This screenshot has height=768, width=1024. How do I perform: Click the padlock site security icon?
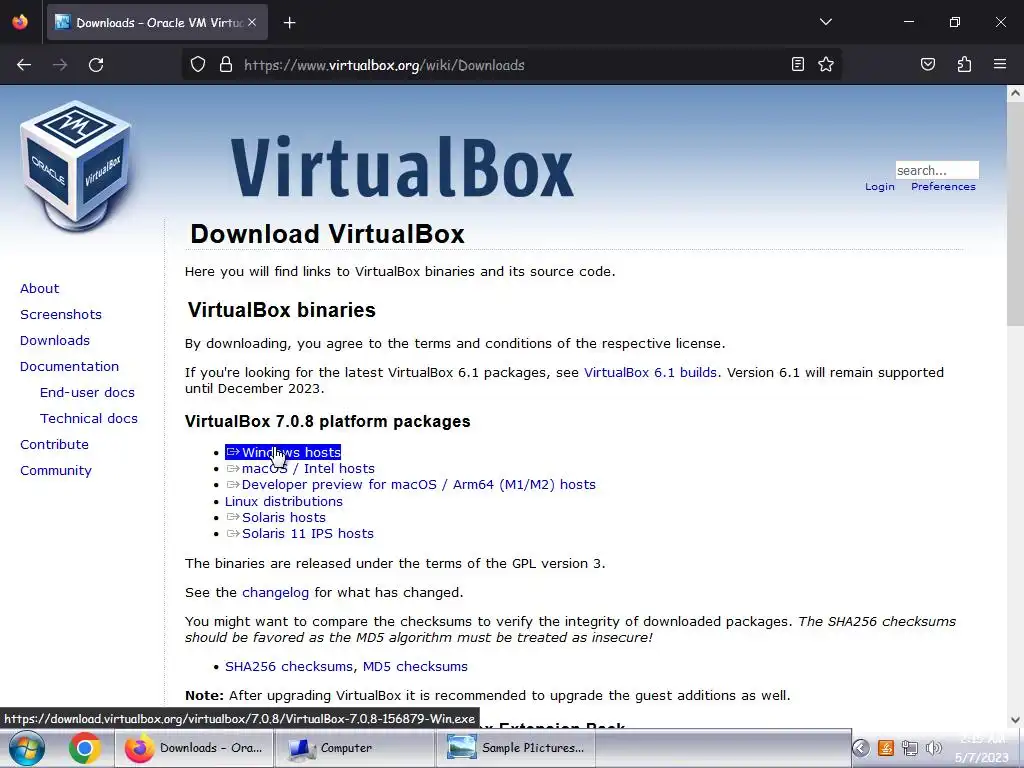click(x=226, y=65)
